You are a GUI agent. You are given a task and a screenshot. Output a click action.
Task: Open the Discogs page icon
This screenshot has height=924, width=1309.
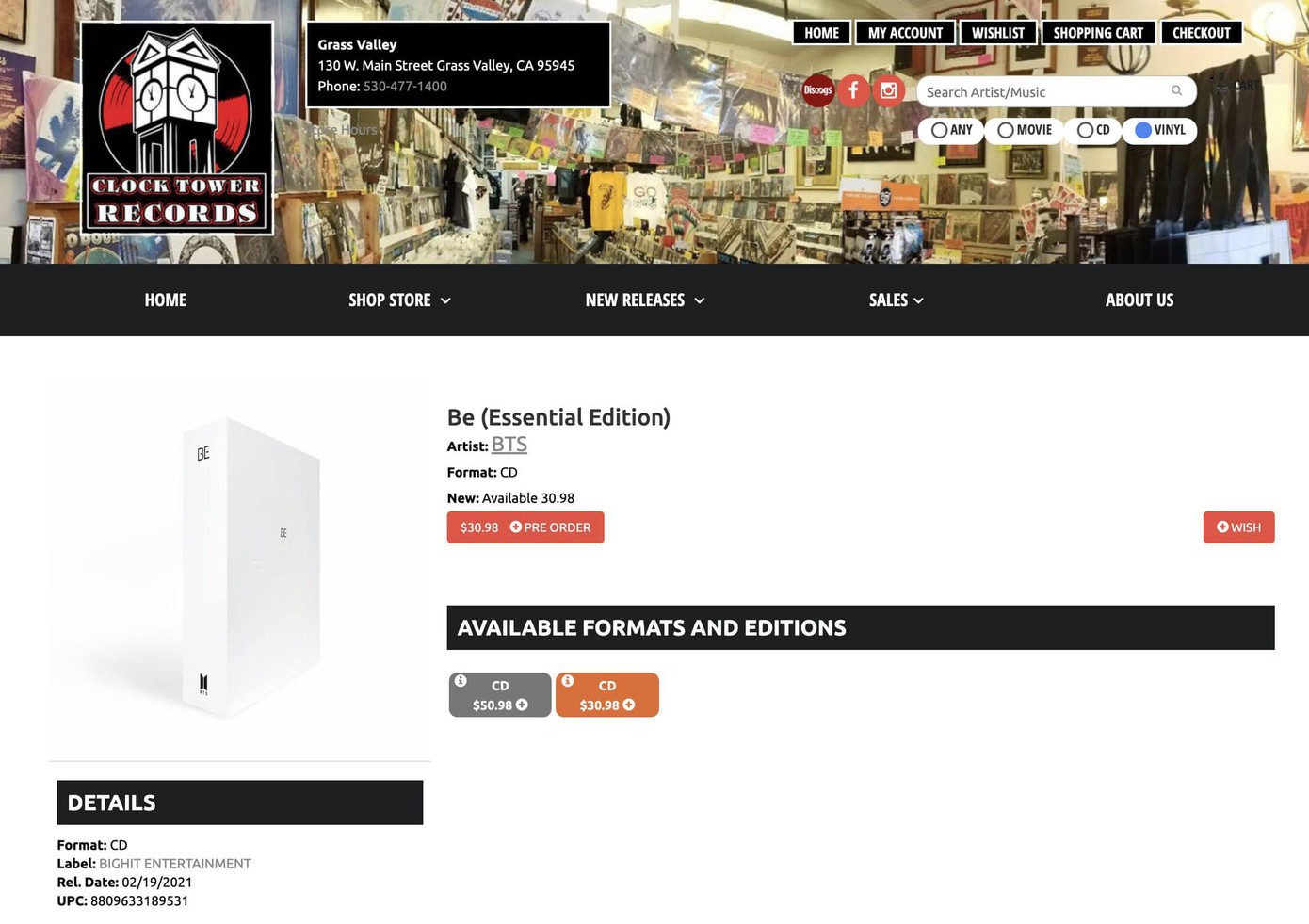(817, 90)
